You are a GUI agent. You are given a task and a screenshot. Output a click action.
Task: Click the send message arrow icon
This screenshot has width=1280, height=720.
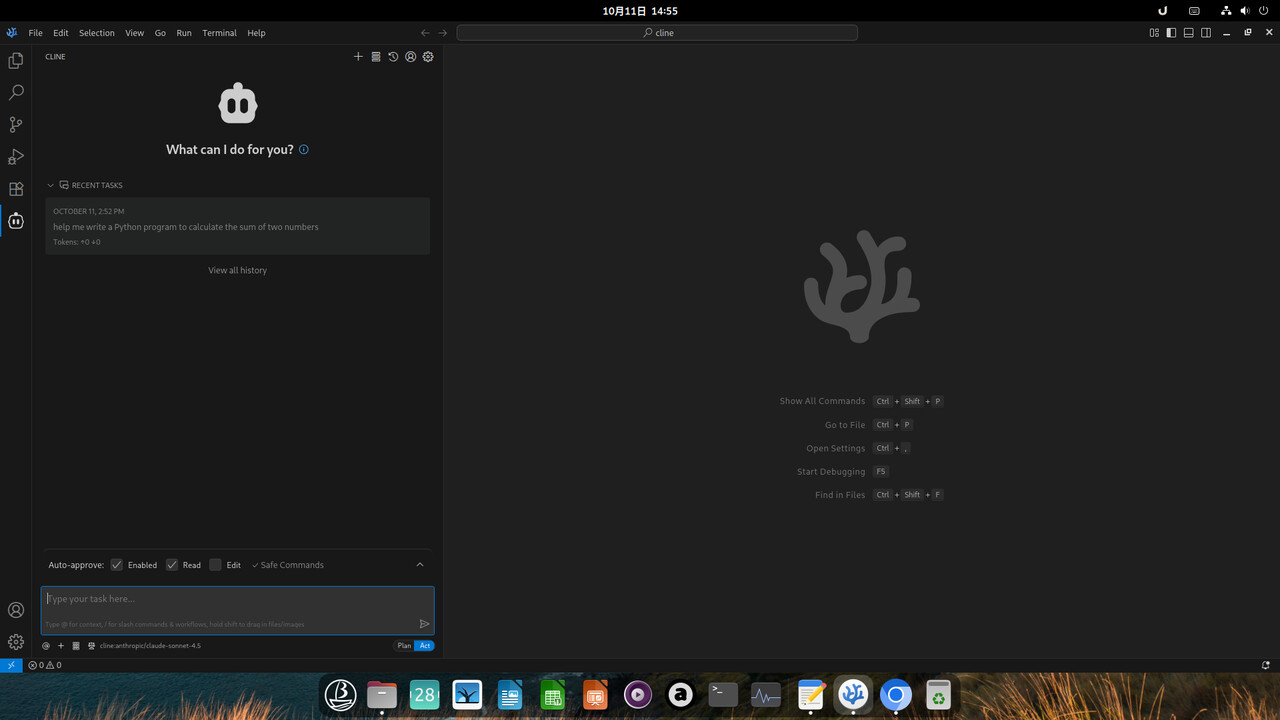click(x=424, y=624)
